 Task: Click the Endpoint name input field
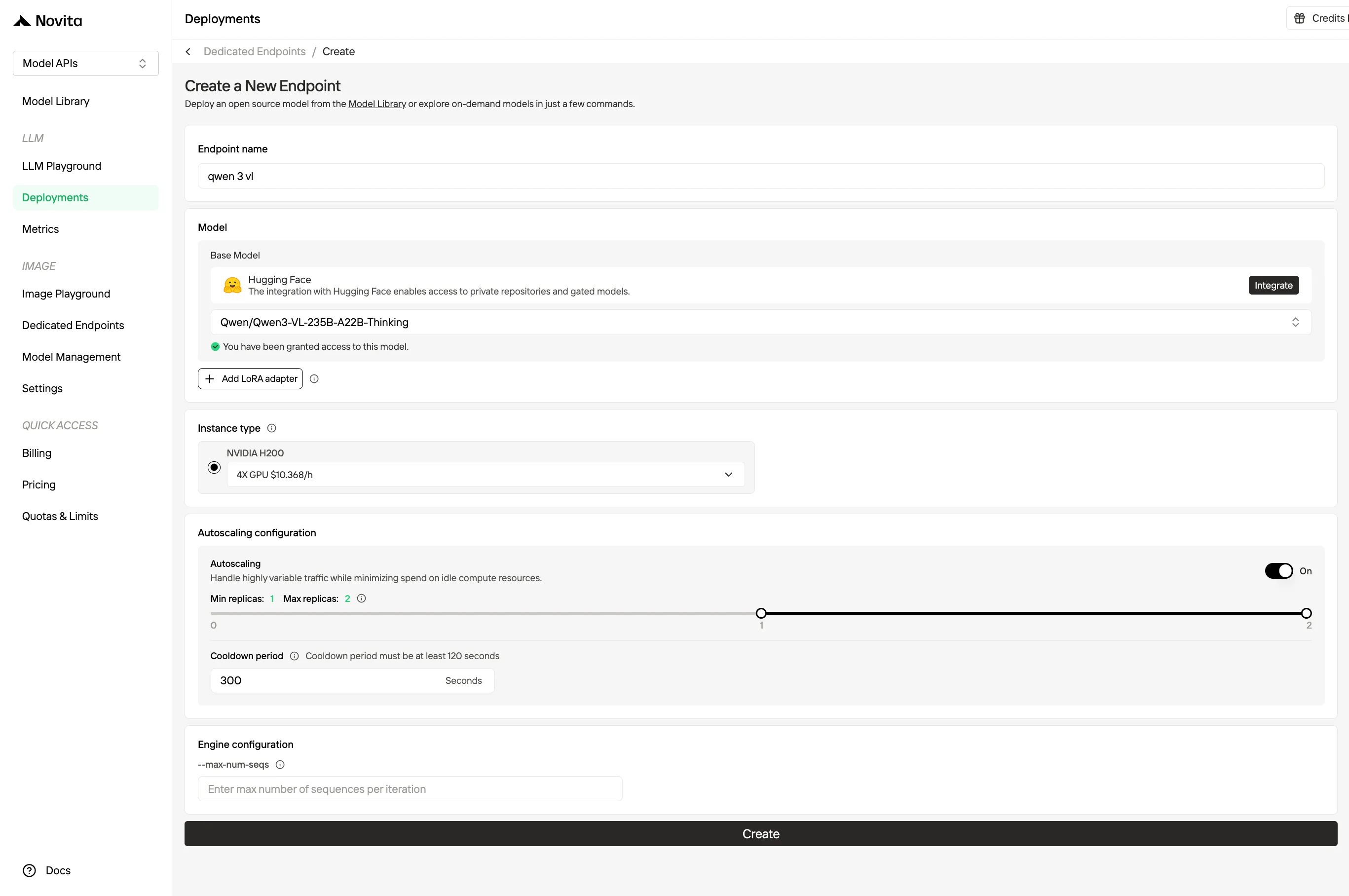point(760,176)
